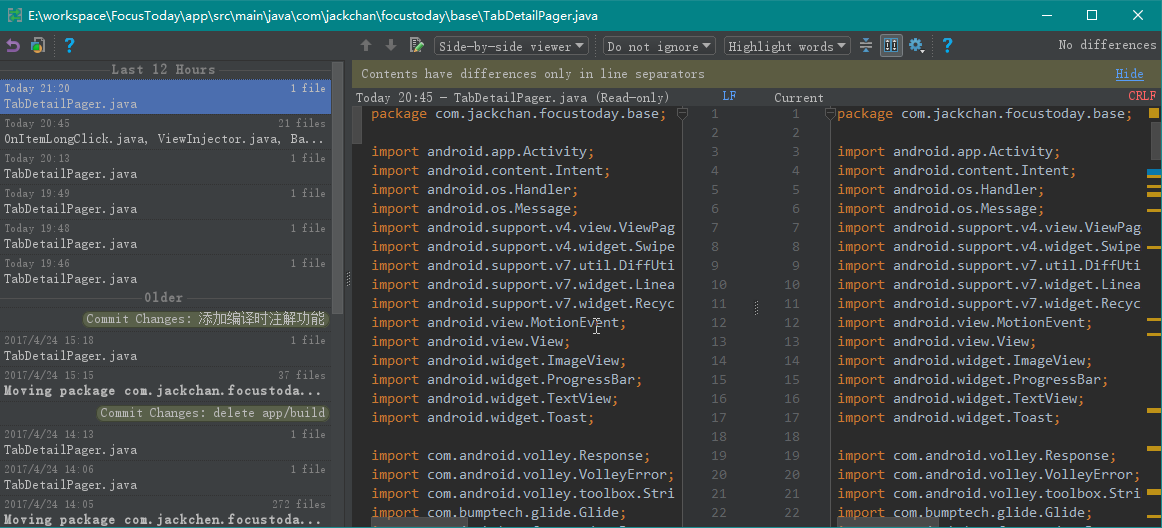1162x528 pixels.
Task: Click the 'Today 20:45 - TabDetailPager.java (Read-only)' title
Action: click(513, 97)
